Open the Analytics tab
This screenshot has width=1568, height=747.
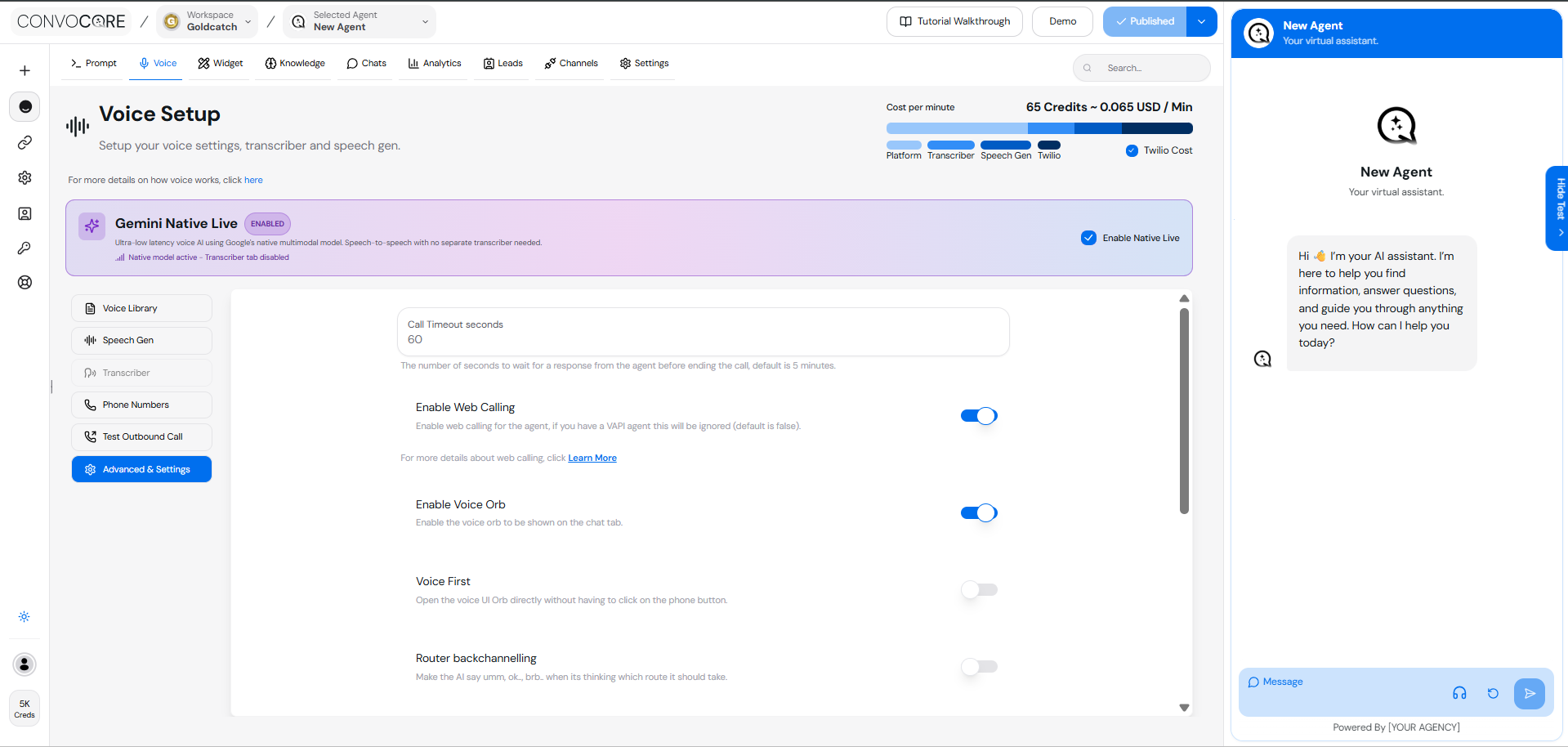coord(434,63)
